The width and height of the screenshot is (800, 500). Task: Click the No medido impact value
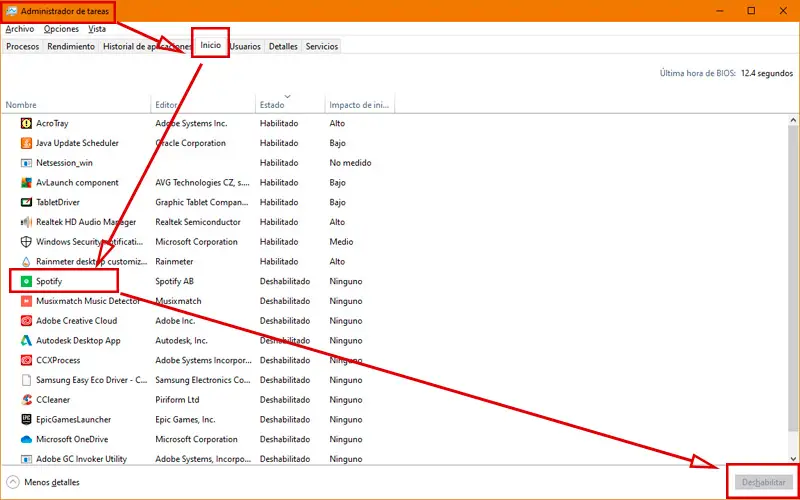tap(350, 163)
